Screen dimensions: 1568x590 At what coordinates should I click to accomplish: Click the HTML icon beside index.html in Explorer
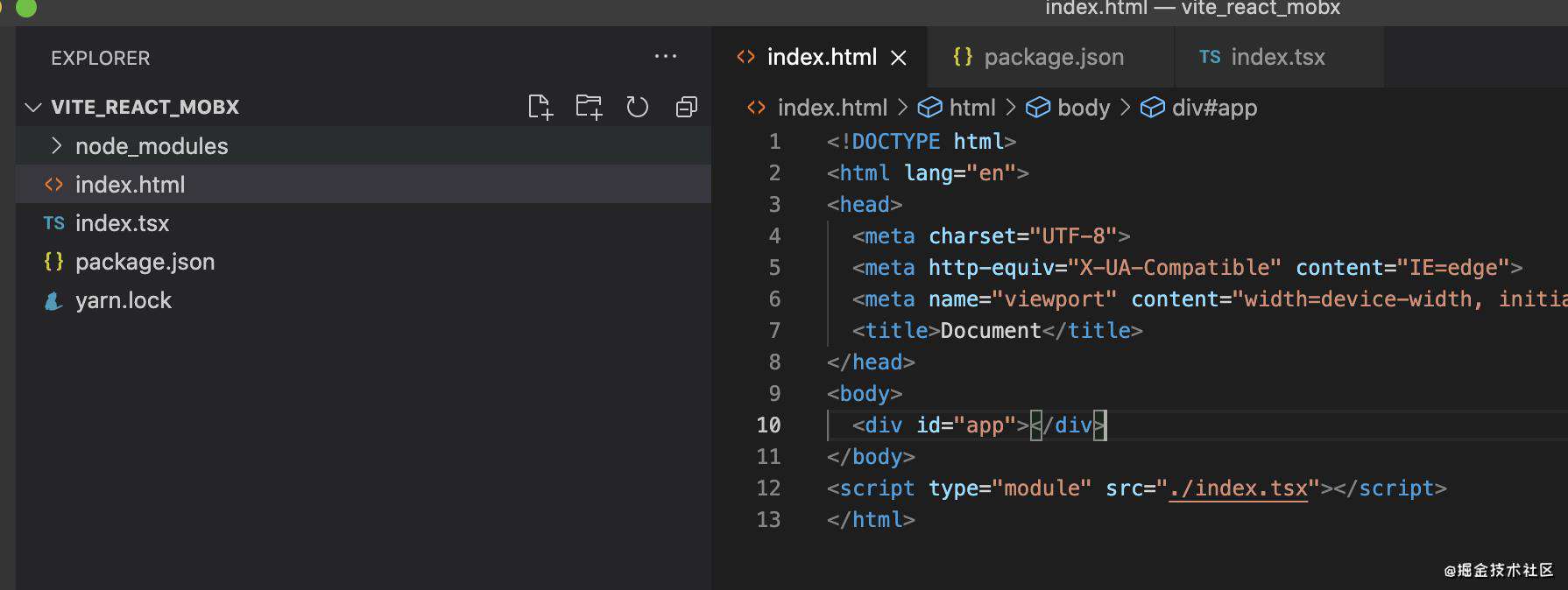pos(53,185)
